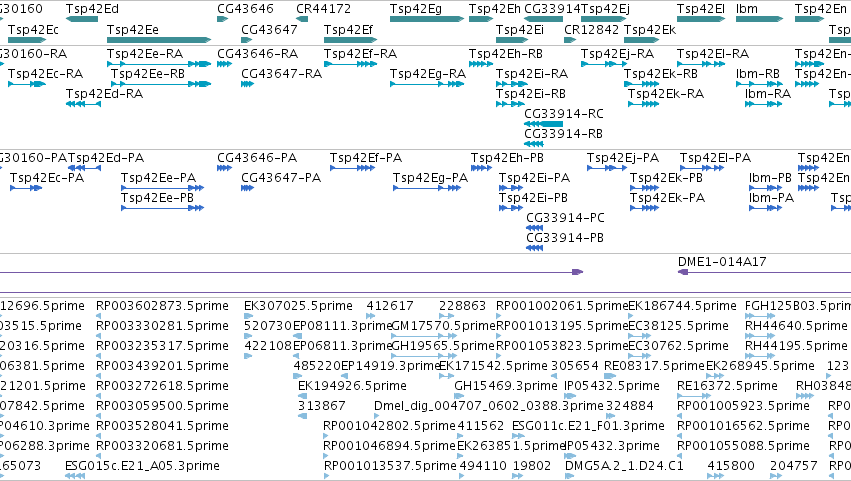Click EST RP001042802.5prime
Viewport: 851px width, 481px height.
[389, 426]
